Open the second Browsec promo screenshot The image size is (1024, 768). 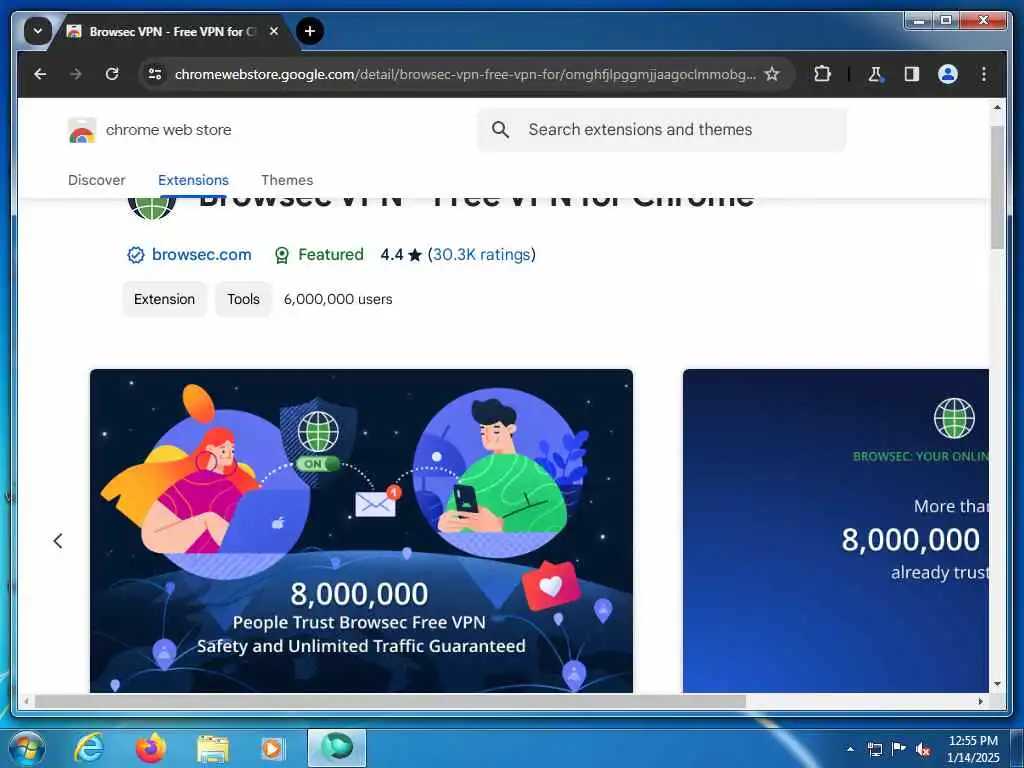click(x=836, y=531)
